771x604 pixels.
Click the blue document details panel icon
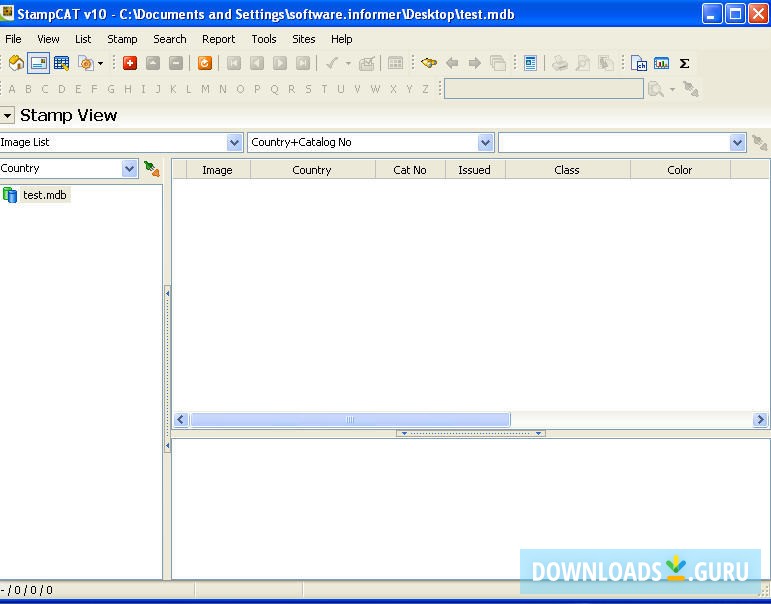point(530,63)
